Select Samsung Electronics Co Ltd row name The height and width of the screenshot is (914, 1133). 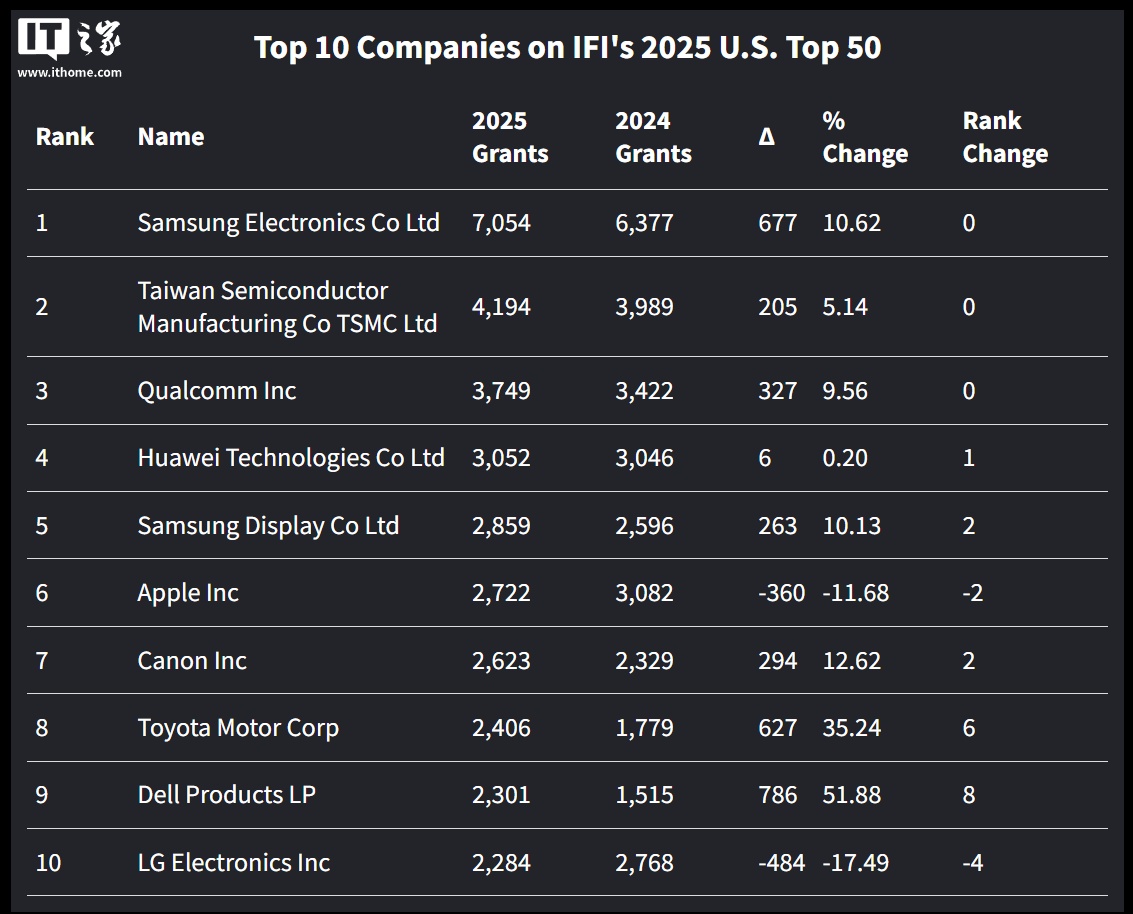(288, 223)
